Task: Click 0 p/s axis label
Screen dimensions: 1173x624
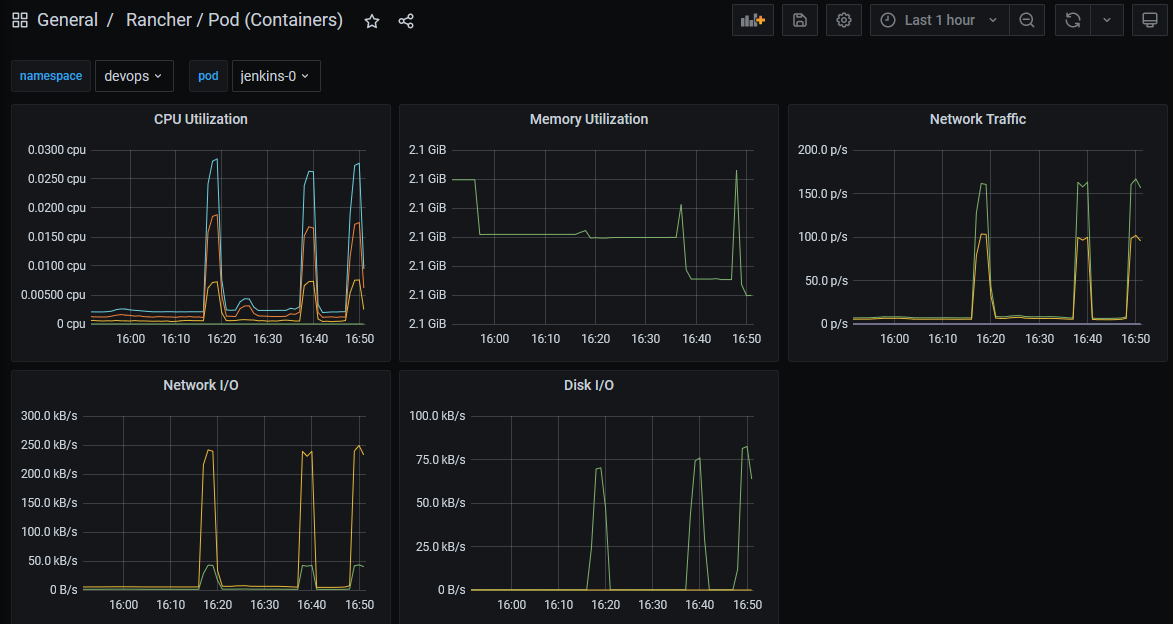Action: coord(834,324)
